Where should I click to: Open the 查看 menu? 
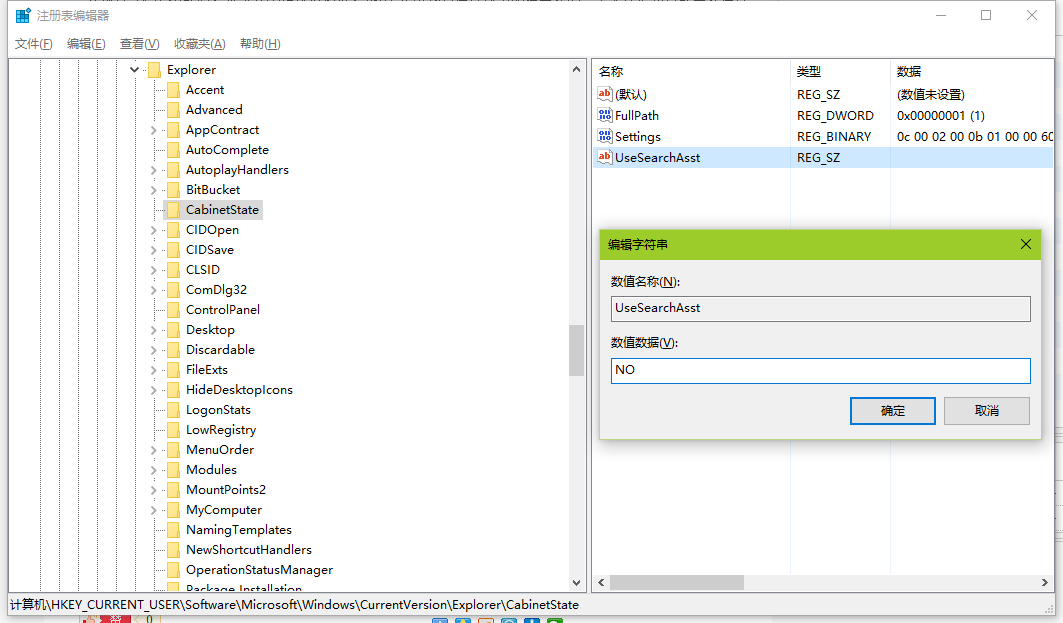[x=139, y=43]
